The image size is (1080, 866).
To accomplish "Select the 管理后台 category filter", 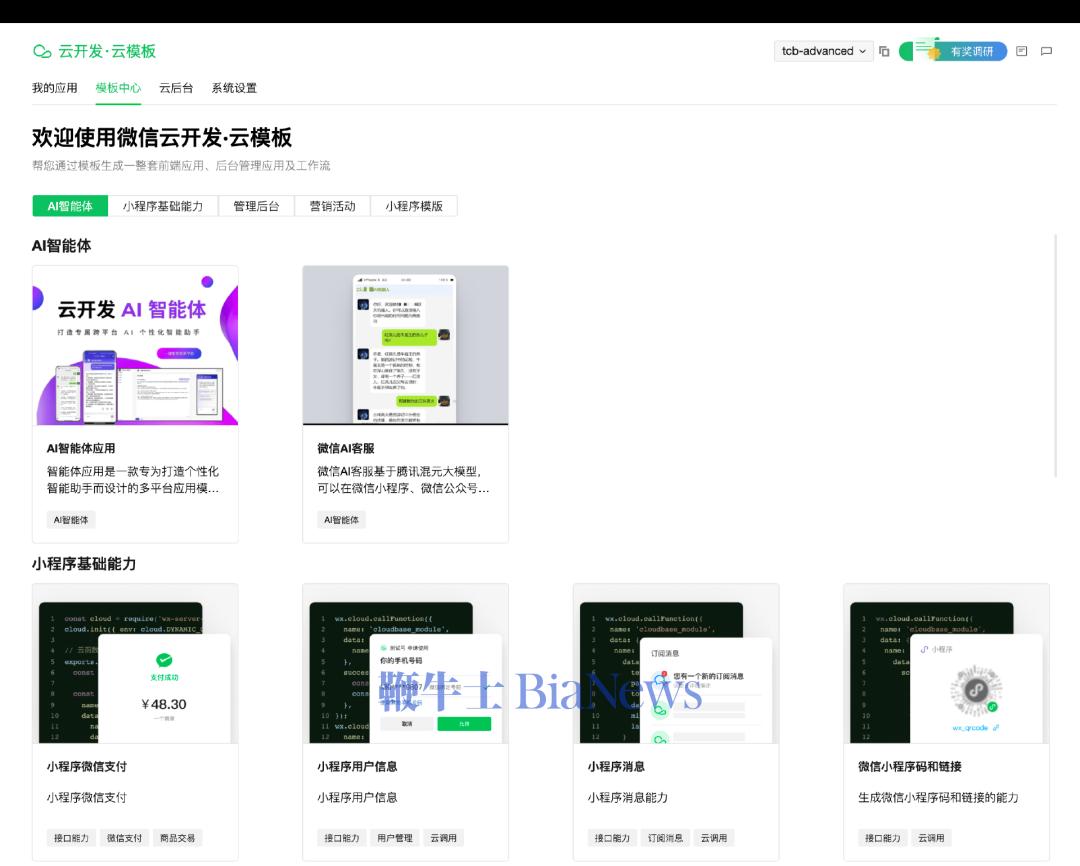I will click(x=256, y=206).
